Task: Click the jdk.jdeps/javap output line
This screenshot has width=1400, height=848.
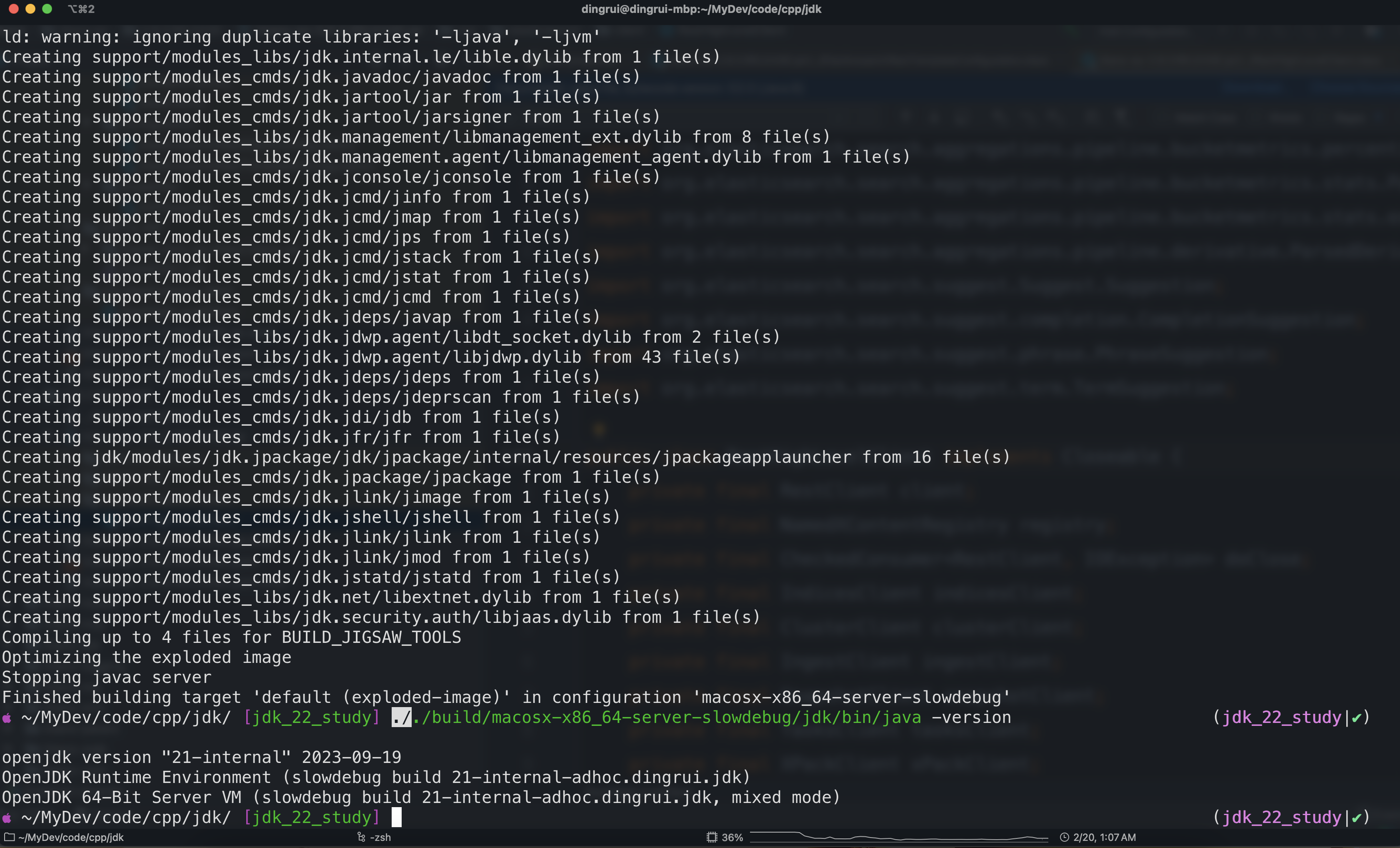Action: tap(301, 317)
